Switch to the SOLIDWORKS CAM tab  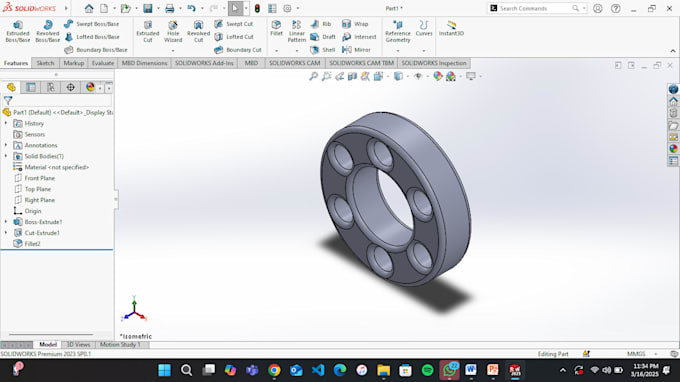(x=294, y=63)
